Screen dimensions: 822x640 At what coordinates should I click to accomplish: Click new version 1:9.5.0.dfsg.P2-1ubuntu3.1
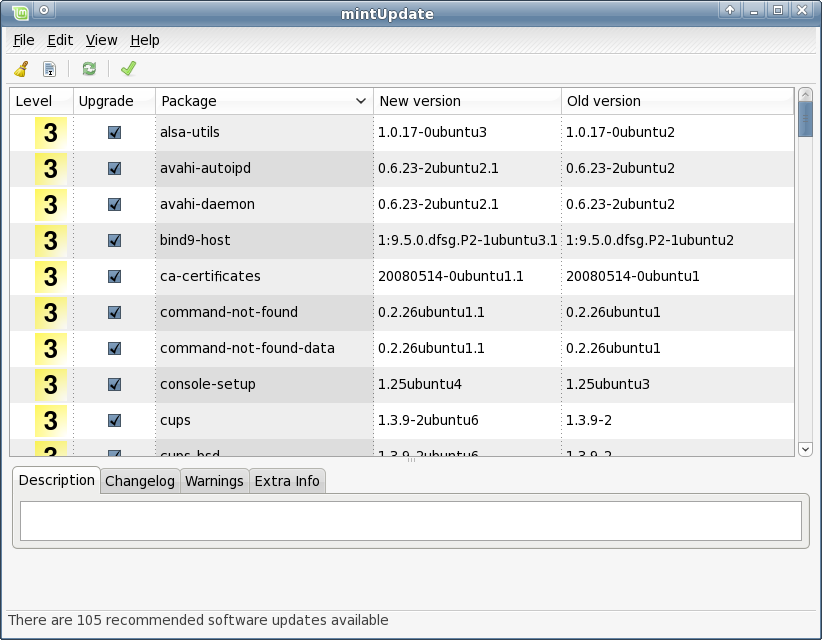(467, 241)
